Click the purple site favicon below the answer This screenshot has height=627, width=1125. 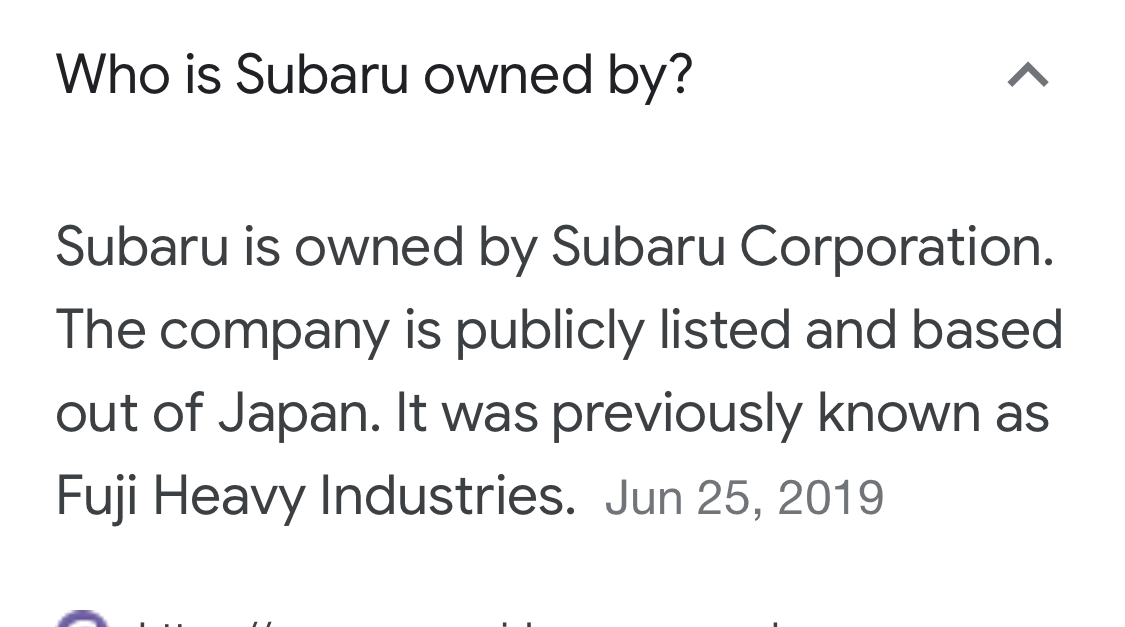tap(82, 618)
